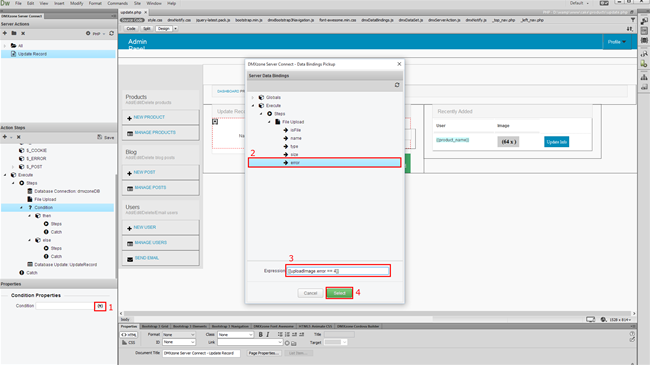This screenshot has height=365, width=650.
Task: Collapse the Condition step in Action Steps
Action: (21, 207)
